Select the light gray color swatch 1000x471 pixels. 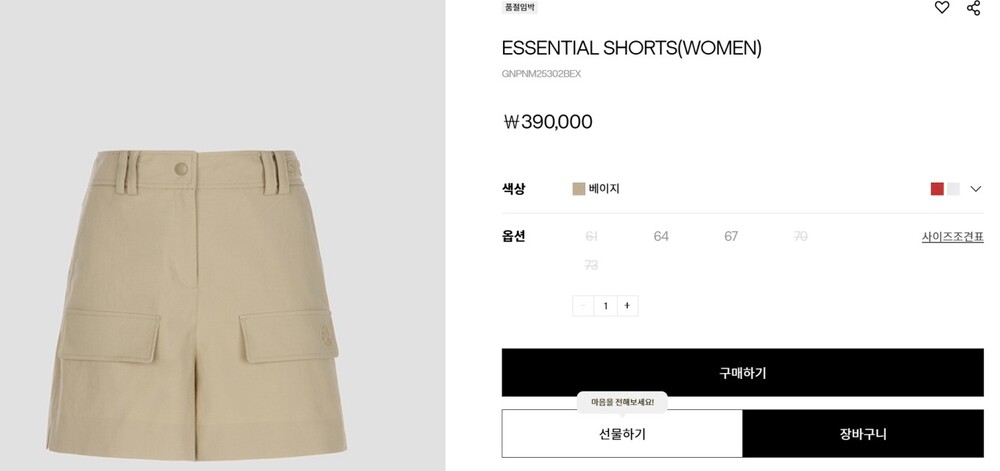pyautogui.click(x=953, y=189)
